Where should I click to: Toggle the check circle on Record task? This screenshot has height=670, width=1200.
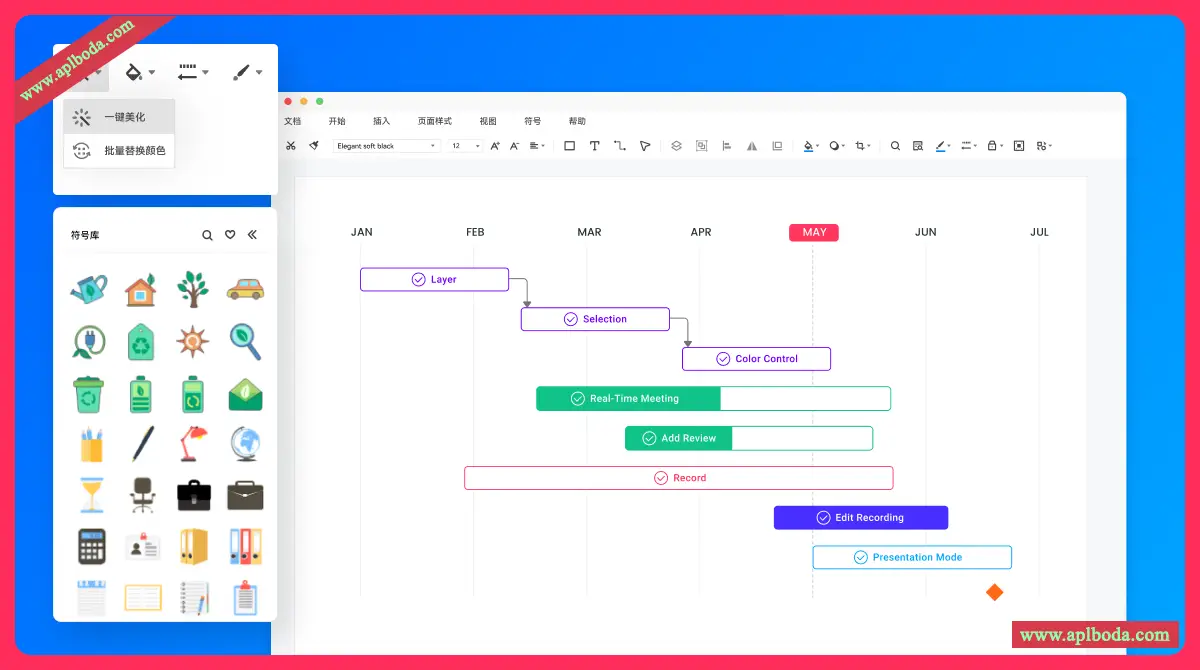click(x=661, y=478)
